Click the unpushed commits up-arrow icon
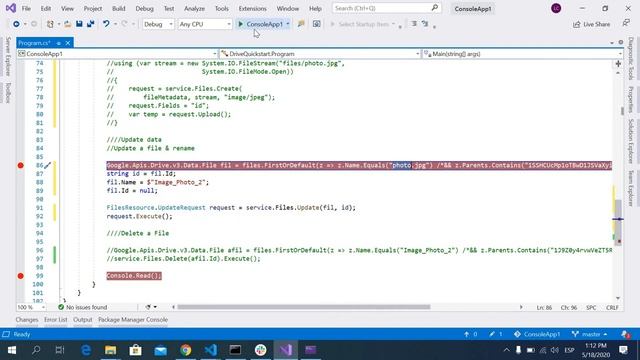The image size is (640, 360). (x=470, y=334)
